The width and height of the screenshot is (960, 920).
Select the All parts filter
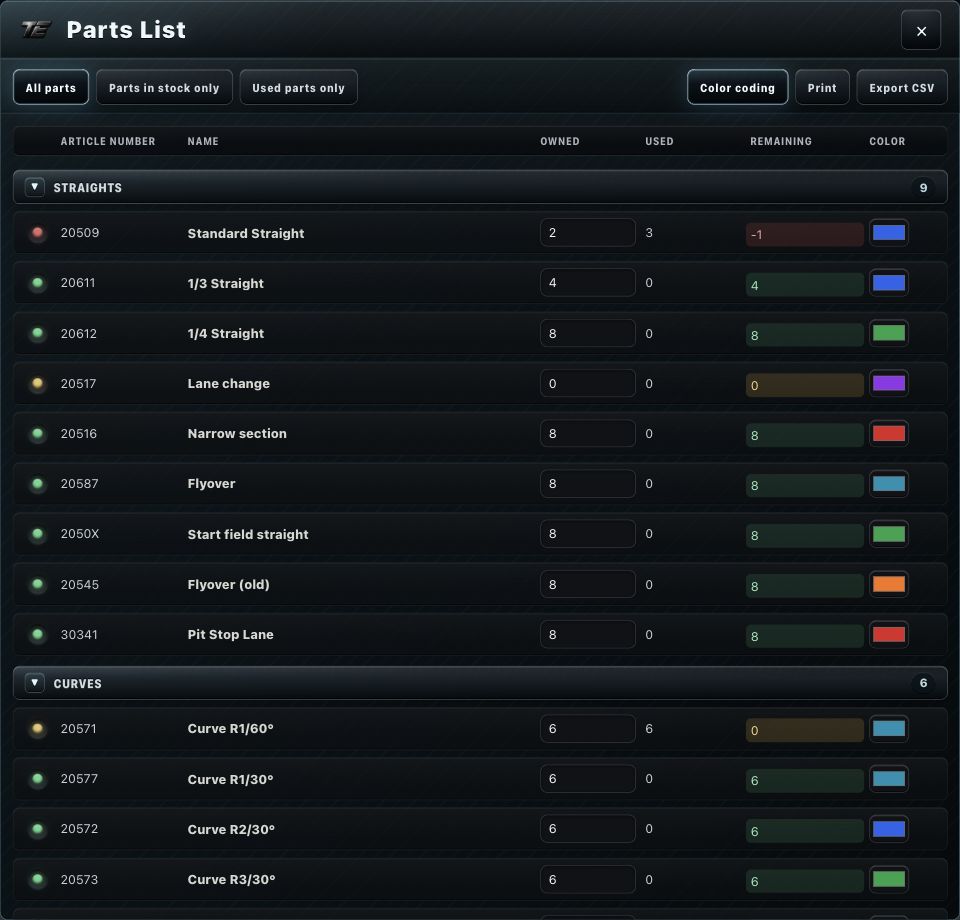pyautogui.click(x=51, y=88)
